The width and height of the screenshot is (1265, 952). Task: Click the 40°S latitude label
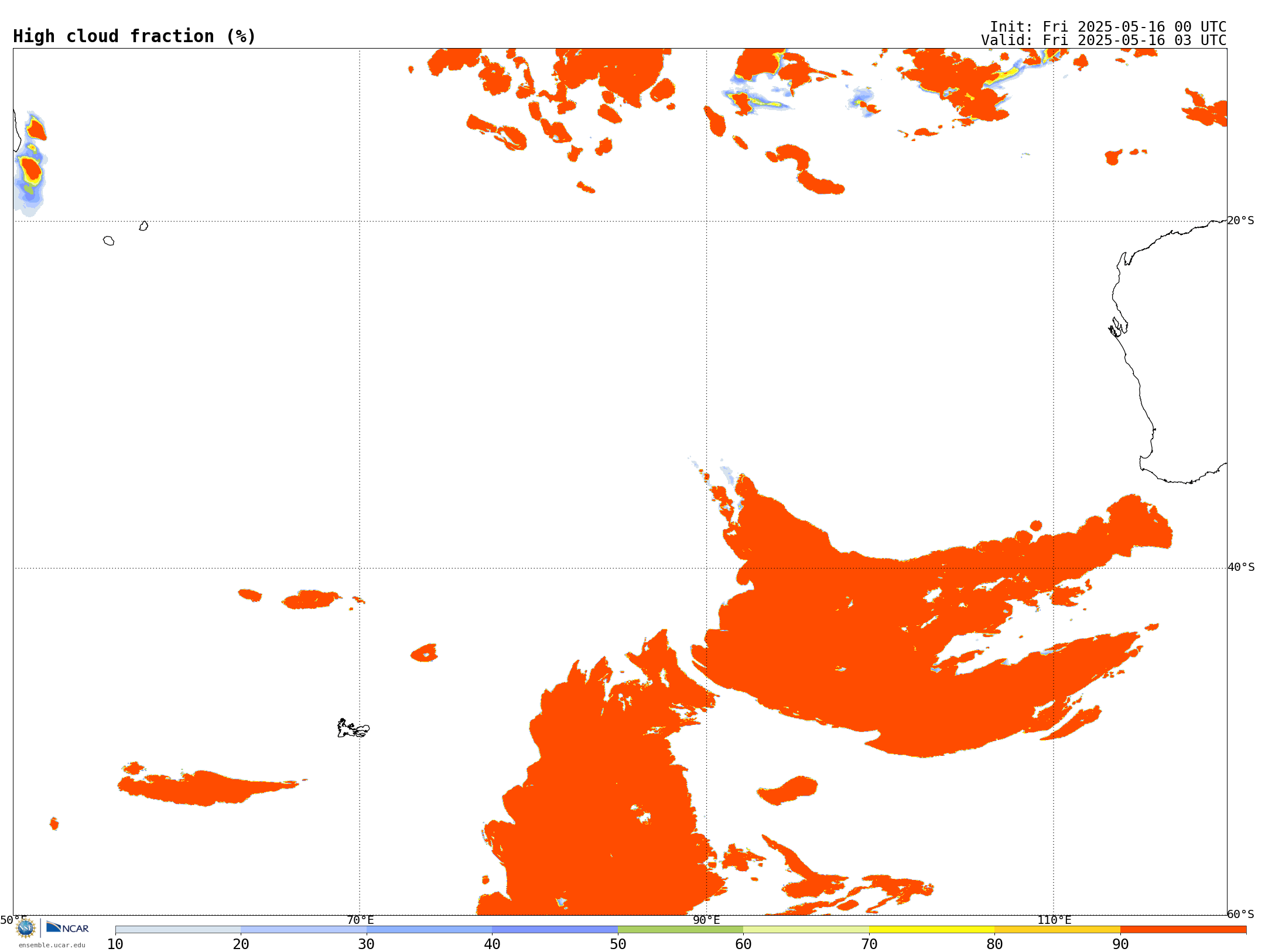coord(1241,567)
